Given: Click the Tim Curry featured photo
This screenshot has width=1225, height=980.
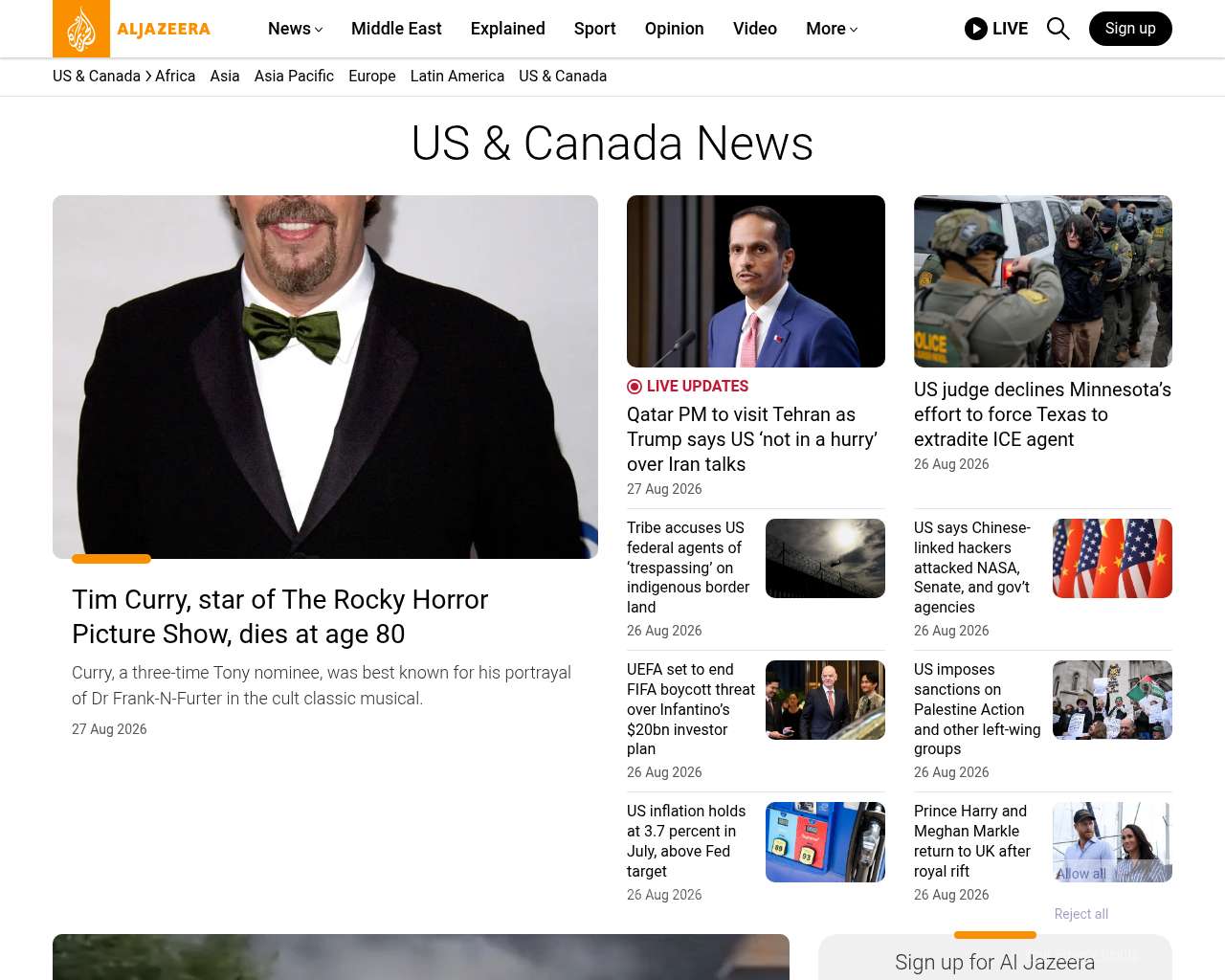Looking at the screenshot, I should tap(325, 377).
